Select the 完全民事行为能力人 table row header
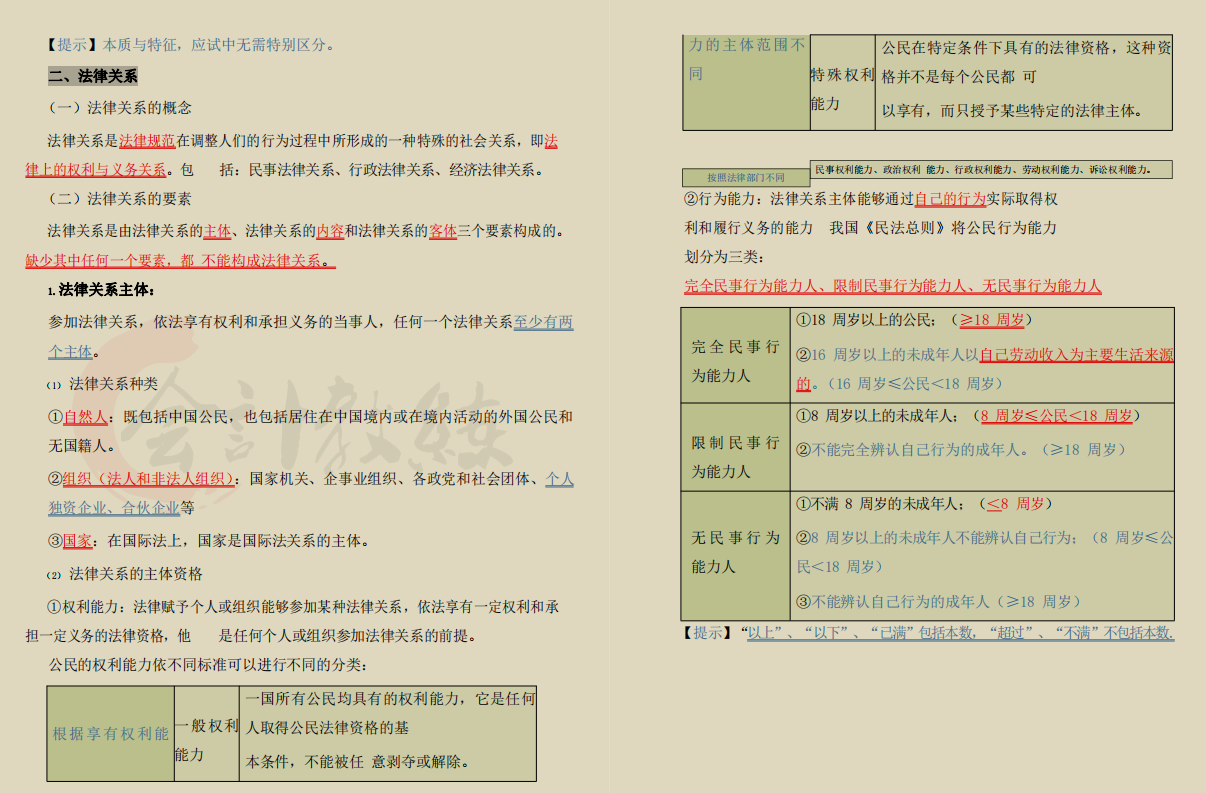The height and width of the screenshot is (793, 1206). click(734, 356)
